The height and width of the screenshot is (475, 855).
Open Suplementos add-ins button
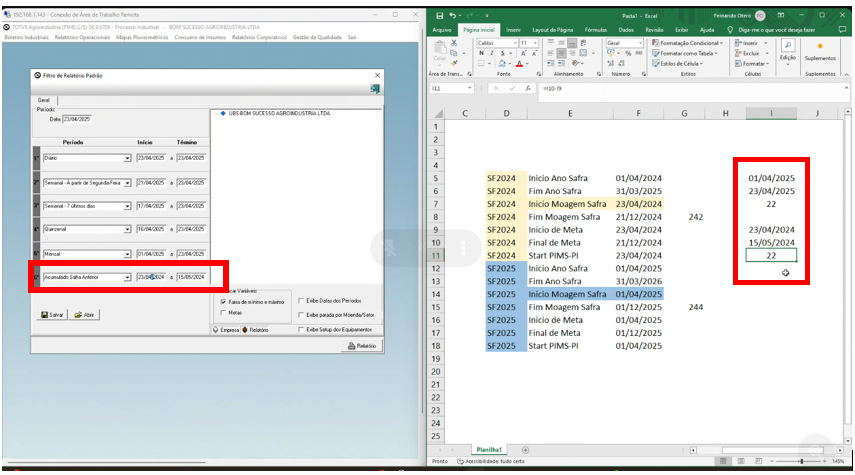point(820,50)
